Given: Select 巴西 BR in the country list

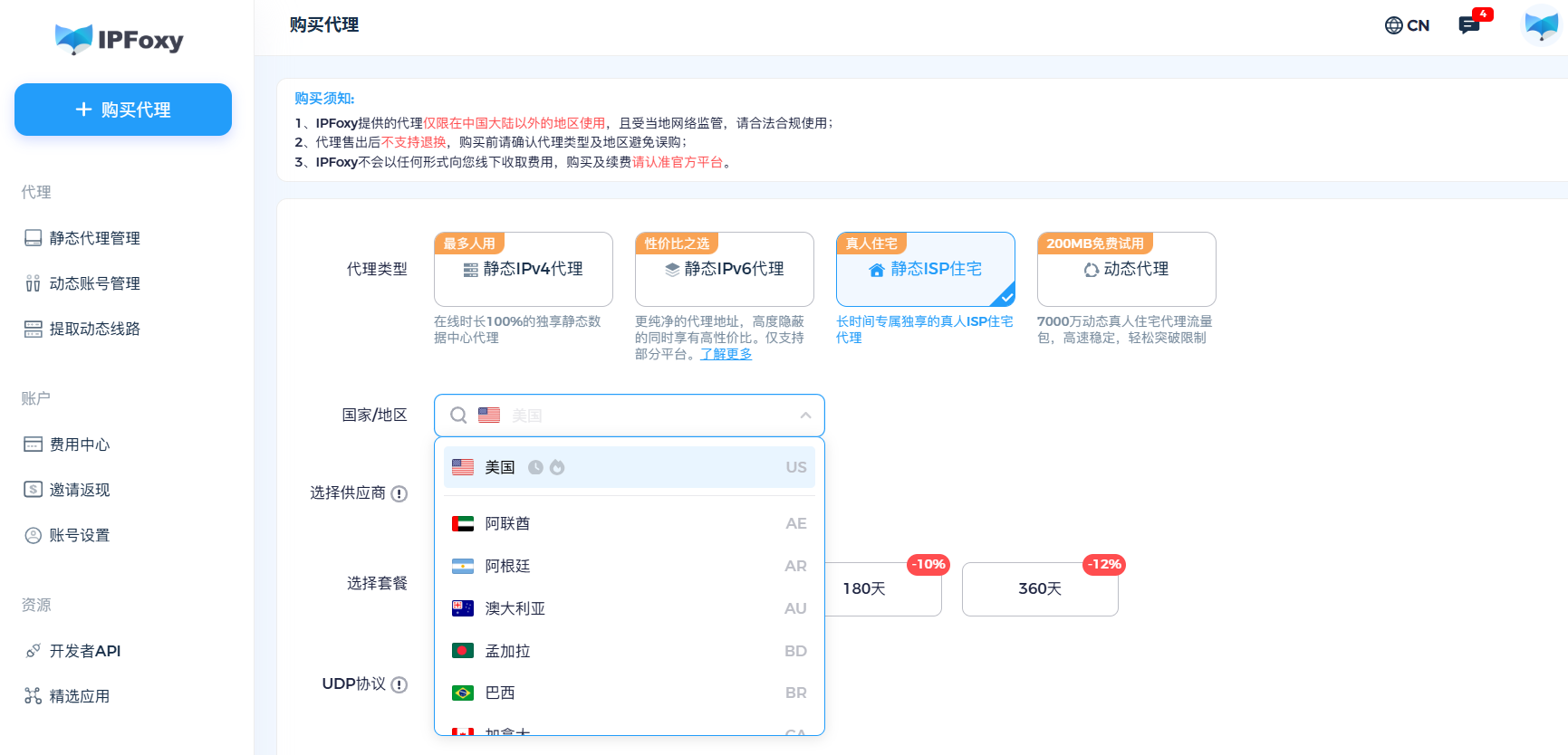Looking at the screenshot, I should tap(630, 693).
